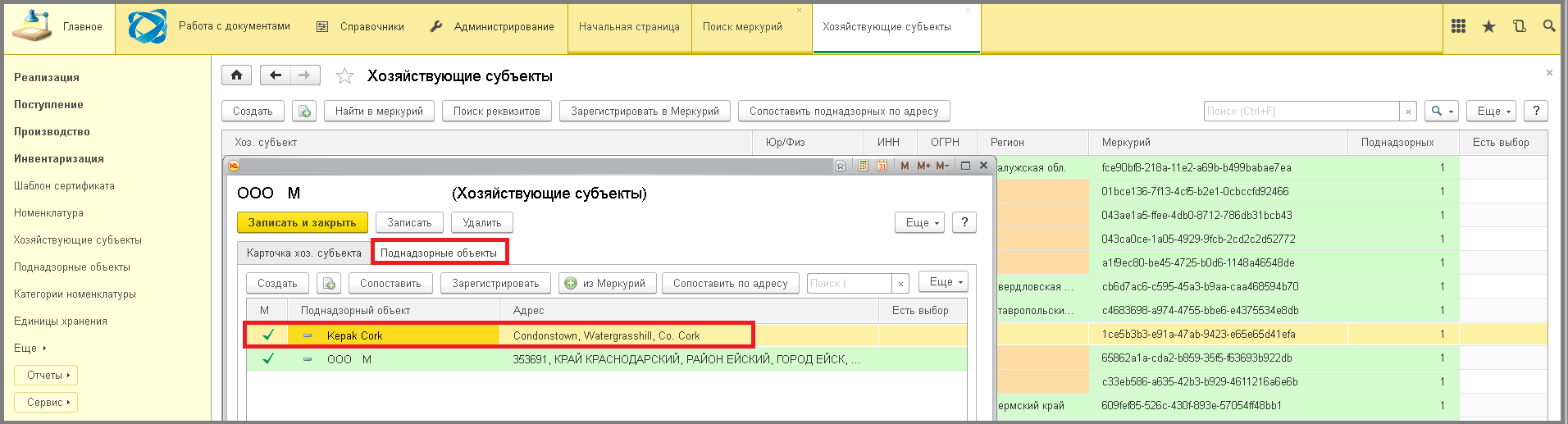
Task: Select Поднадзорные объекты tab
Action: click(439, 253)
